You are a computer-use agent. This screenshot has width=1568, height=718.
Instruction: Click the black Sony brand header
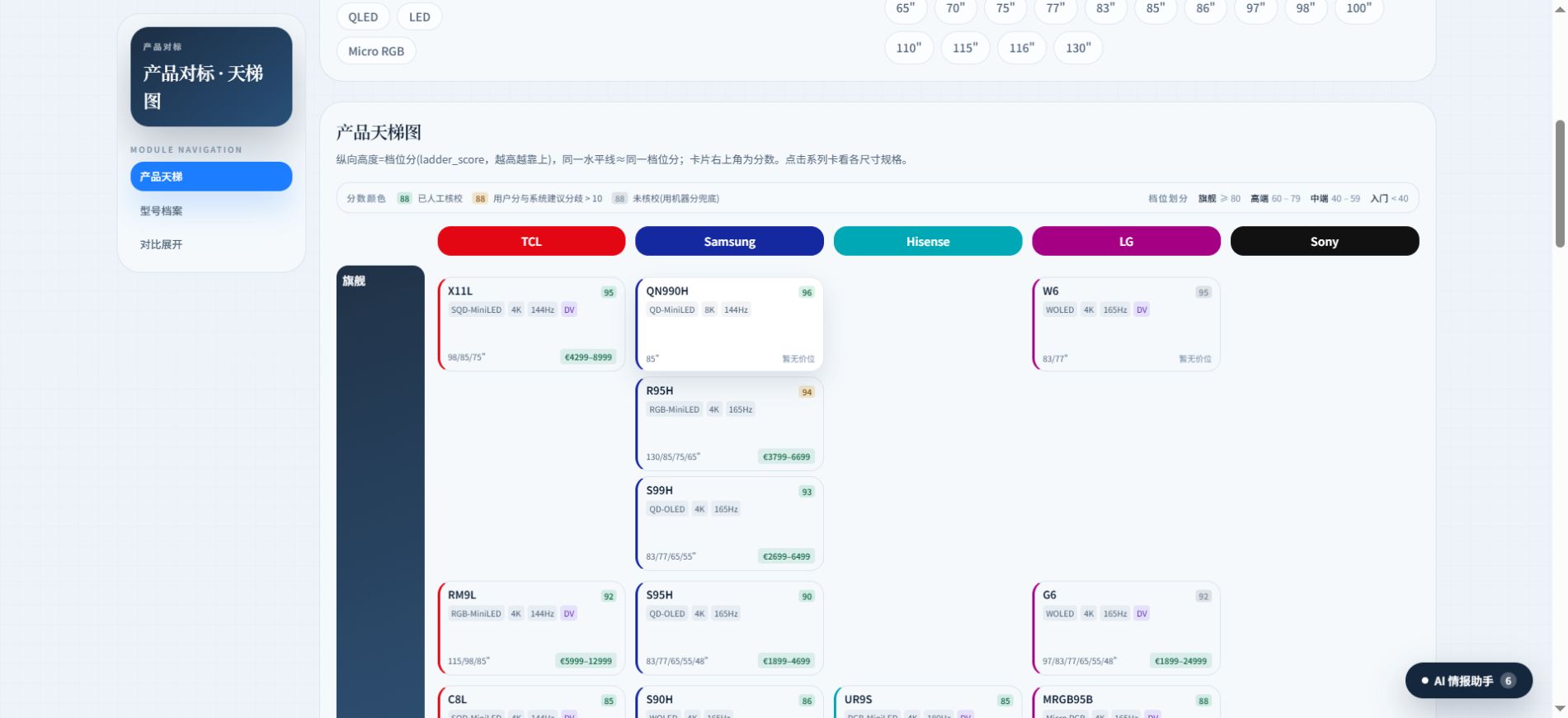click(x=1325, y=241)
